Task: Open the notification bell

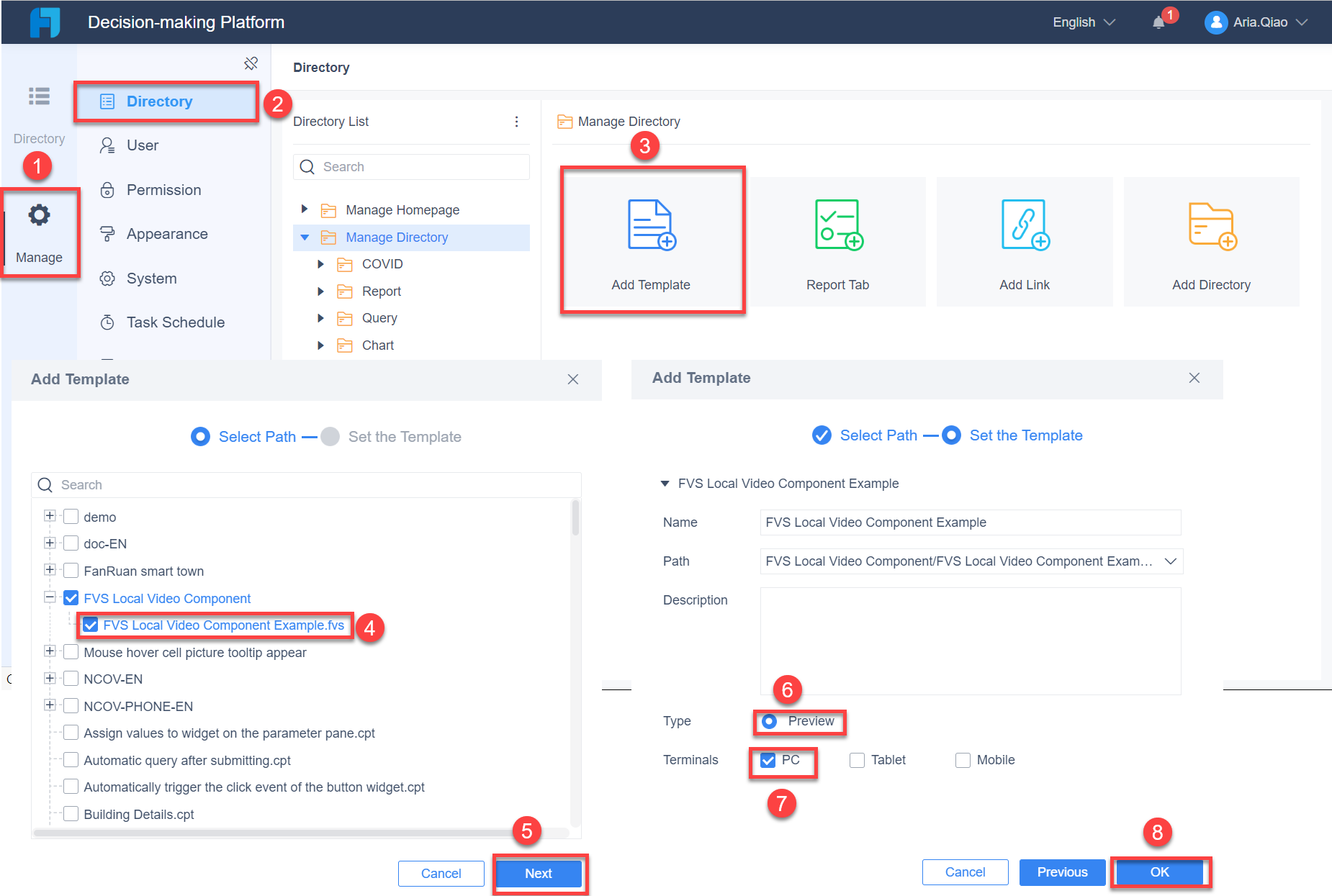Action: coord(1159,22)
